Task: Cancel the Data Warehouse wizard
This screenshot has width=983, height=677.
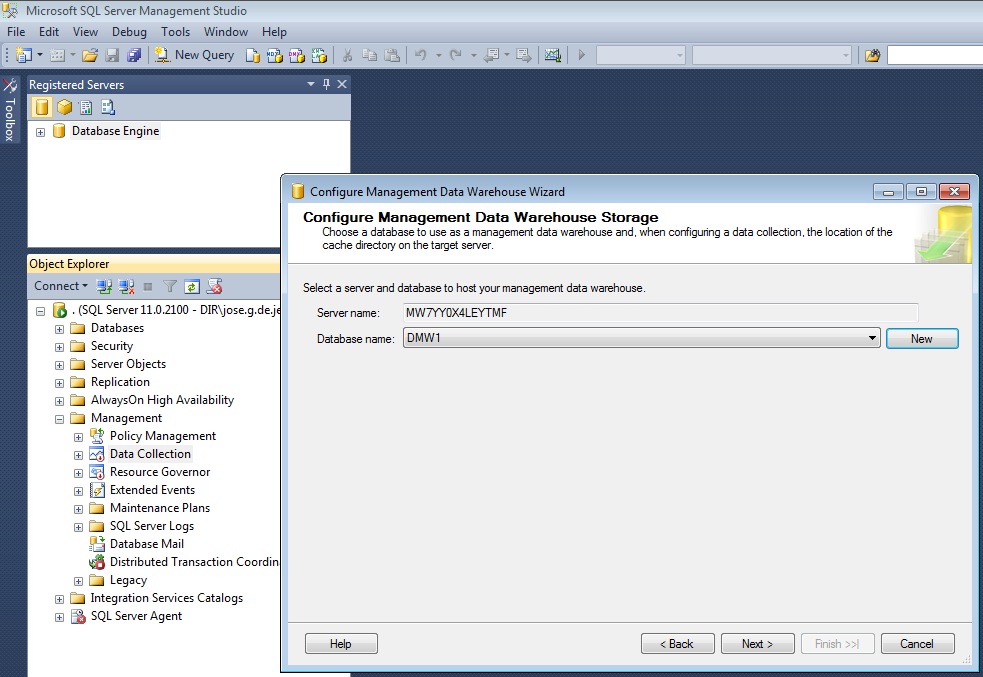Action: 917,644
